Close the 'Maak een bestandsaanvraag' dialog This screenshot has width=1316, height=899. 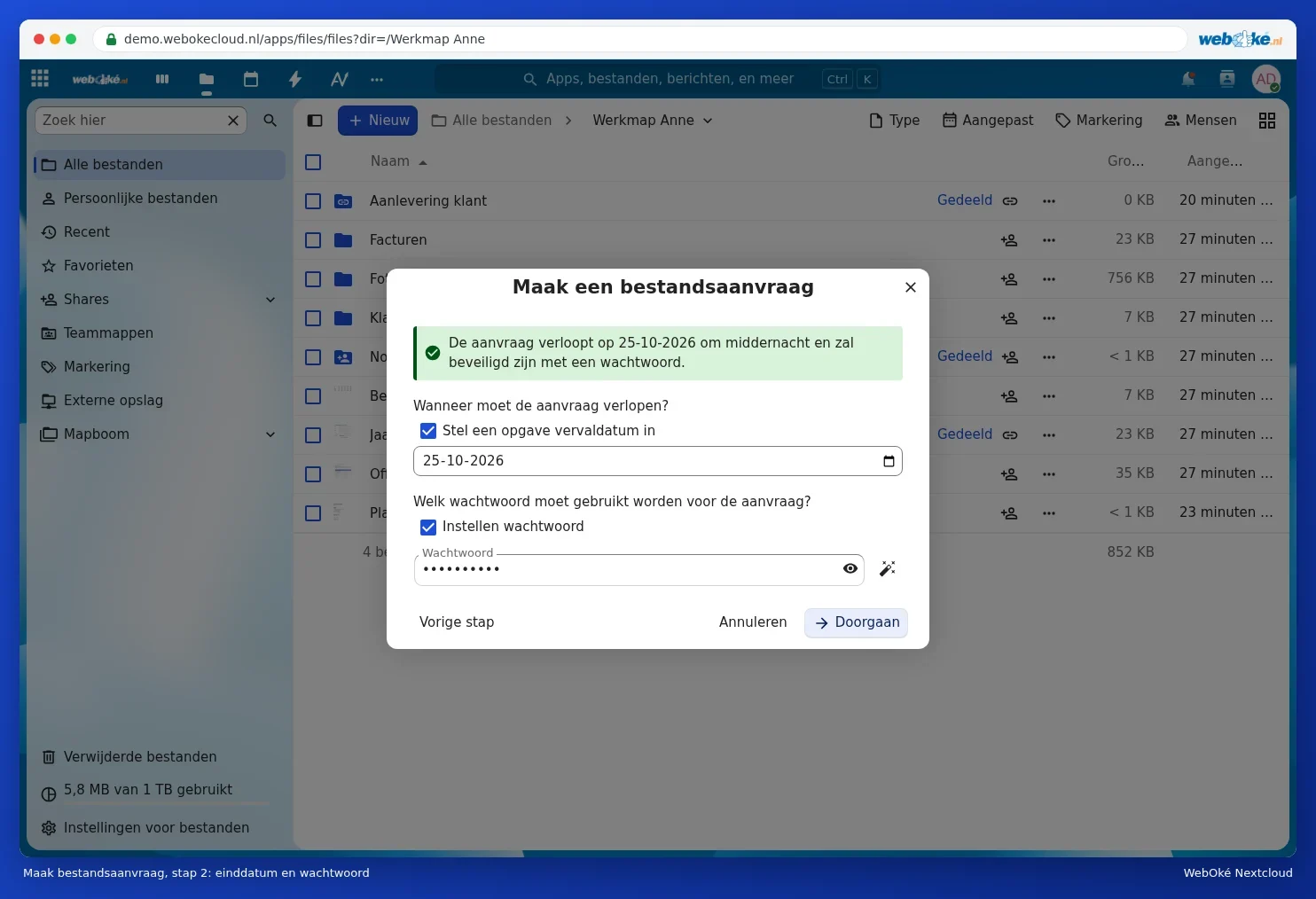pos(910,287)
